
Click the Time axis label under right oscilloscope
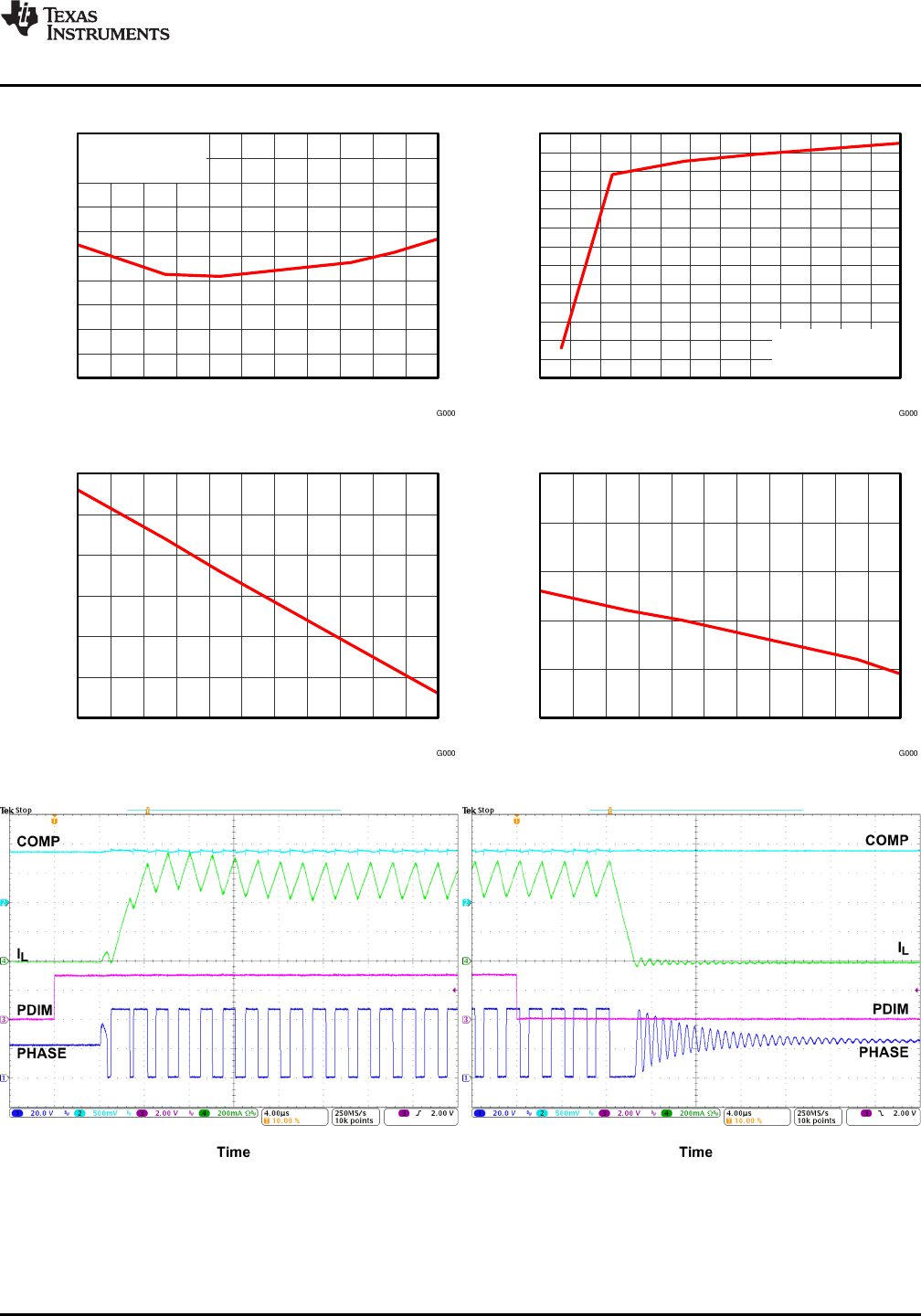[x=695, y=1152]
